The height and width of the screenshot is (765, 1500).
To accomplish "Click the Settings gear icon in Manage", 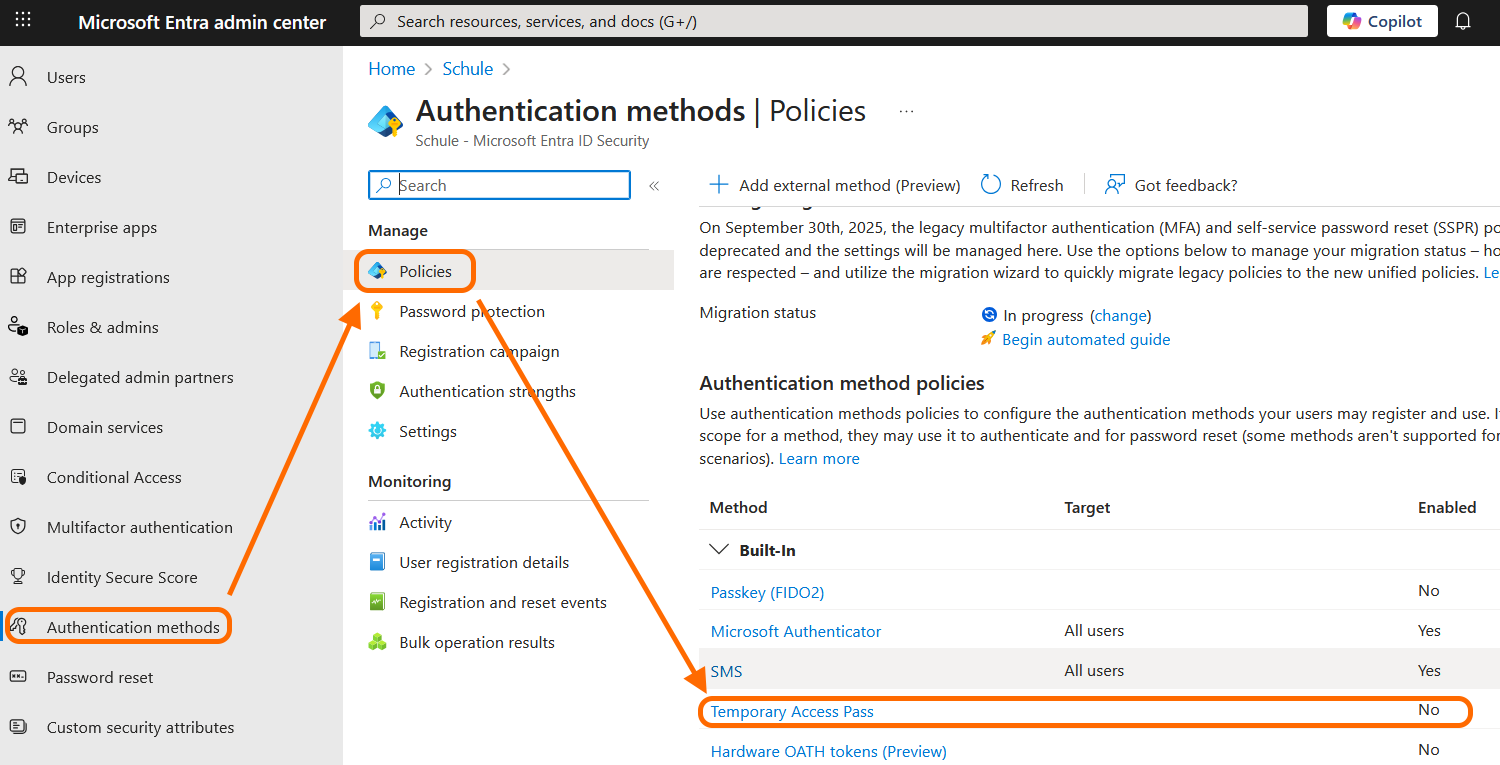I will tap(377, 431).
